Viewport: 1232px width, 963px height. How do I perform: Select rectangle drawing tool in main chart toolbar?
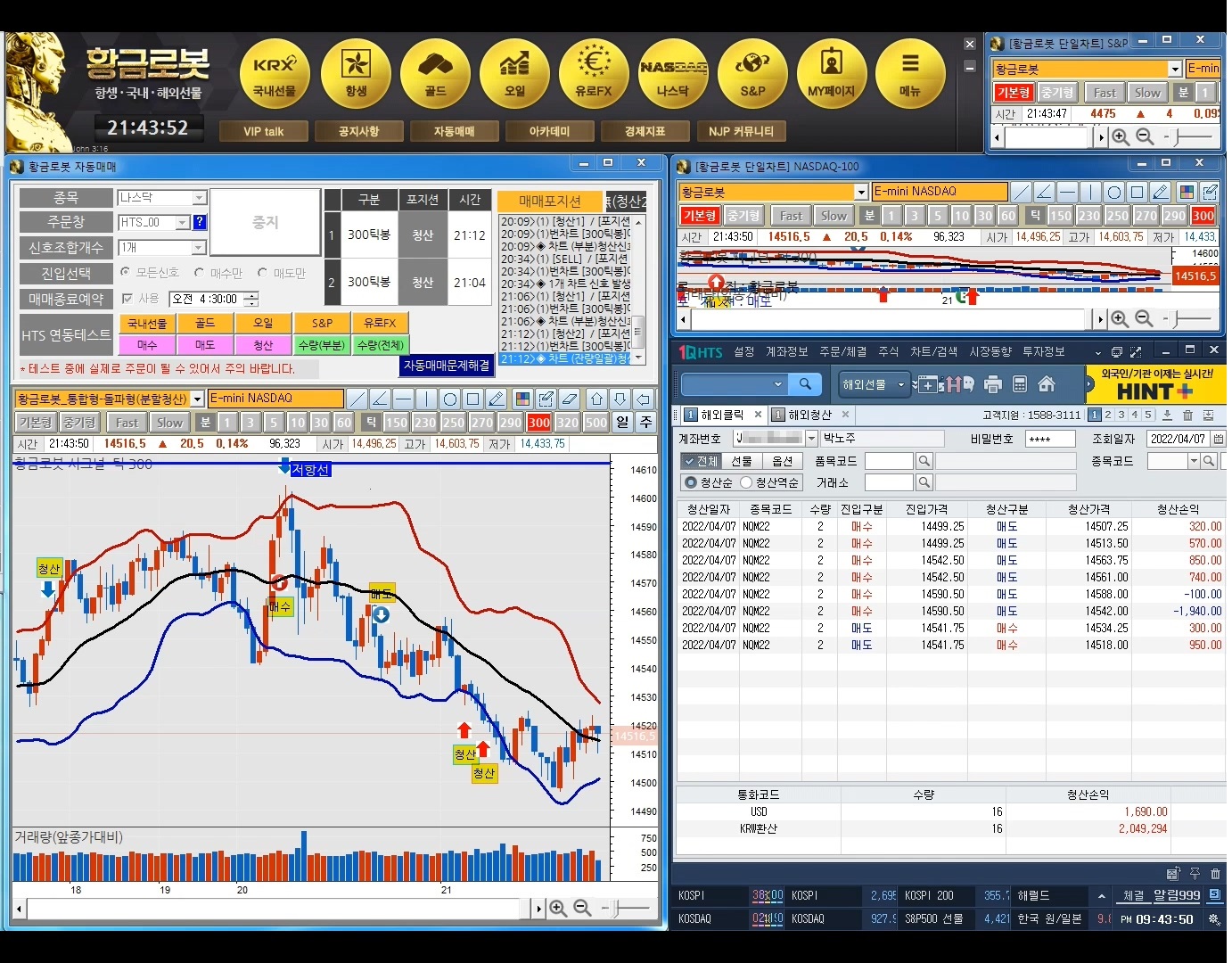click(473, 399)
